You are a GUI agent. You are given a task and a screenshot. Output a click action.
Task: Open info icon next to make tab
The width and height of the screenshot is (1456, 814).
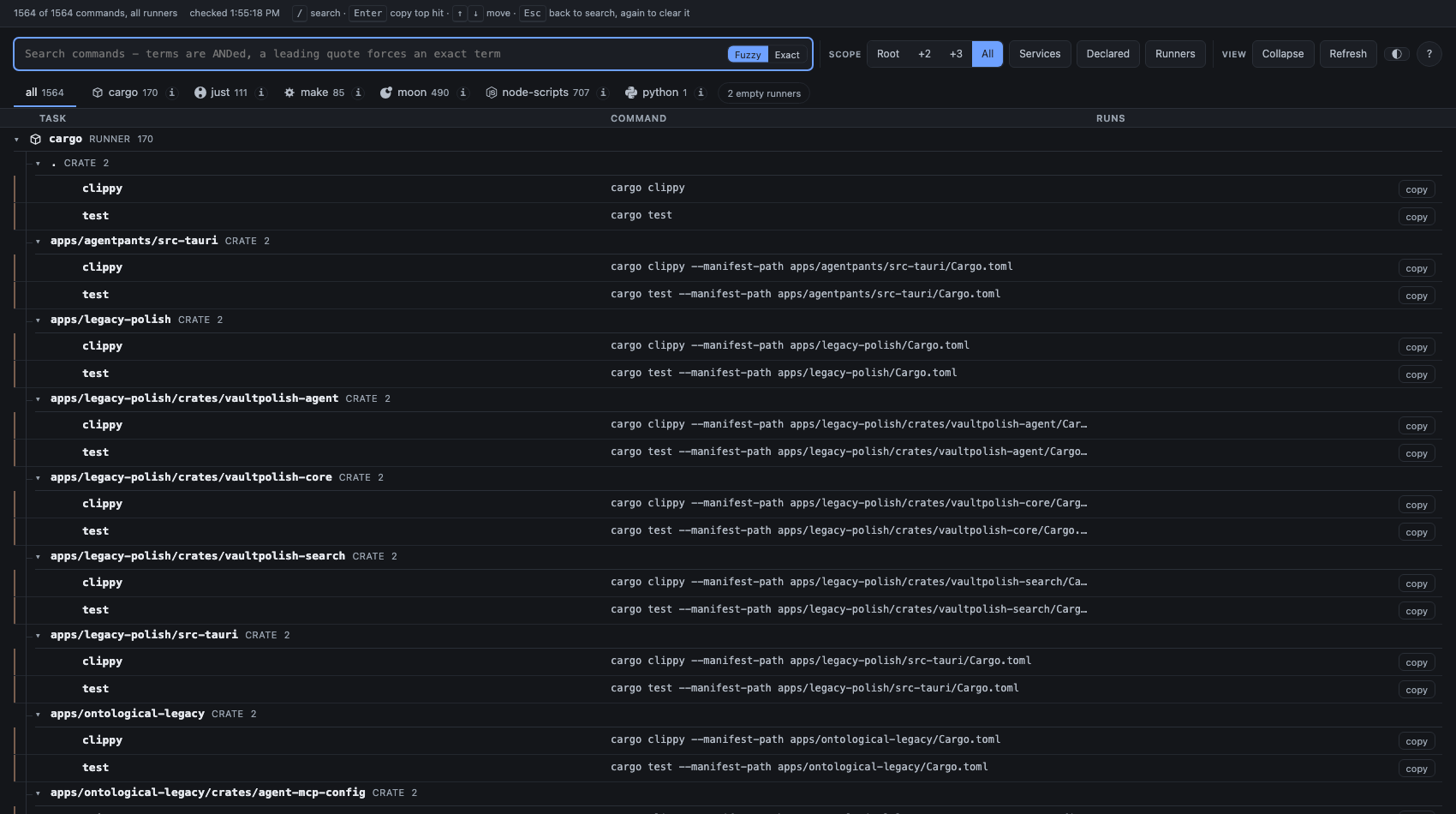358,93
